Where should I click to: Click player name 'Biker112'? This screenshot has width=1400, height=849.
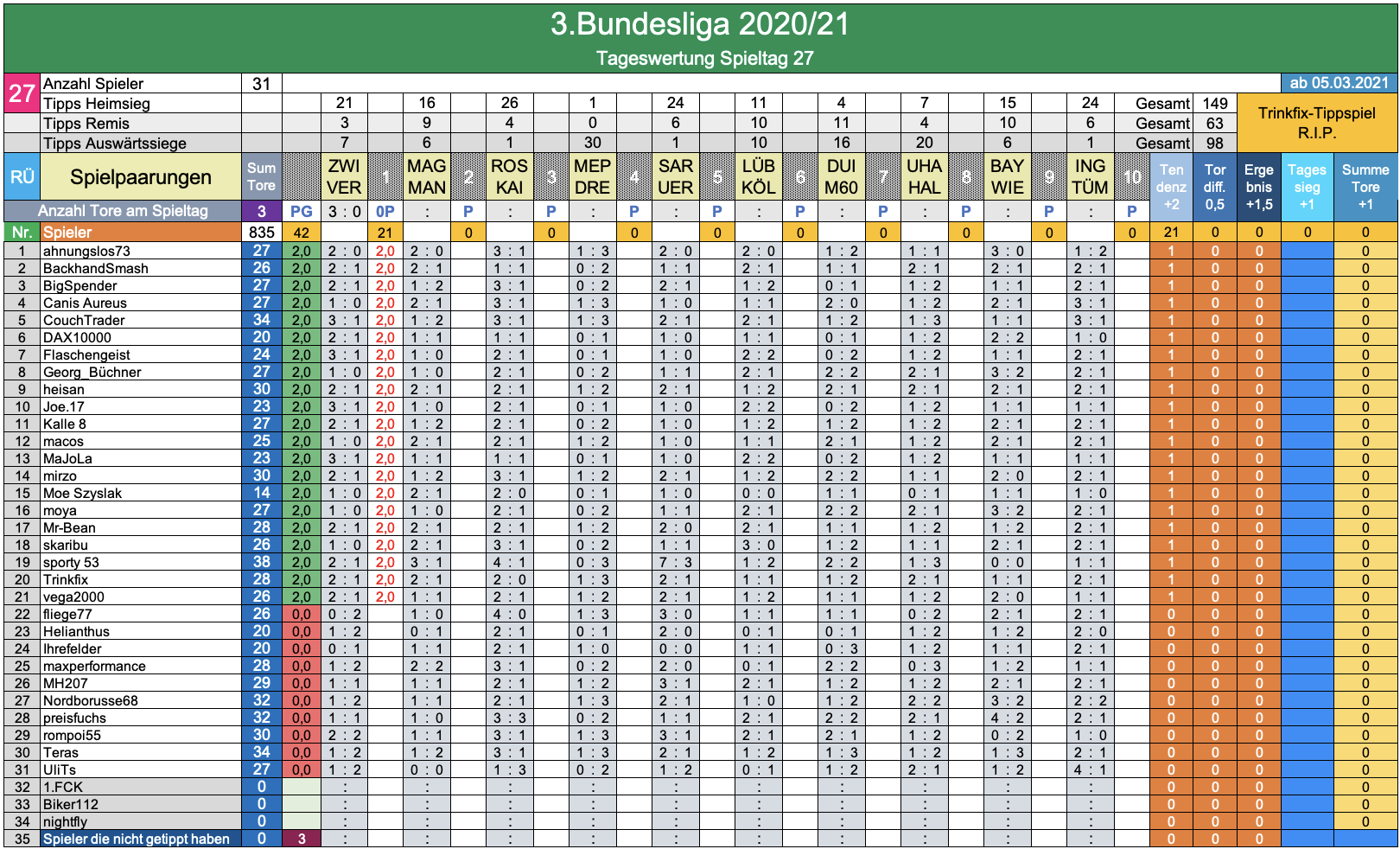coord(71,804)
